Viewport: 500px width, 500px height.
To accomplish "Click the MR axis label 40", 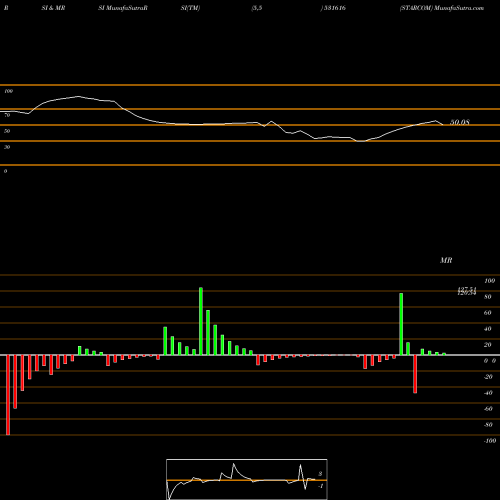I will tap(488, 329).
